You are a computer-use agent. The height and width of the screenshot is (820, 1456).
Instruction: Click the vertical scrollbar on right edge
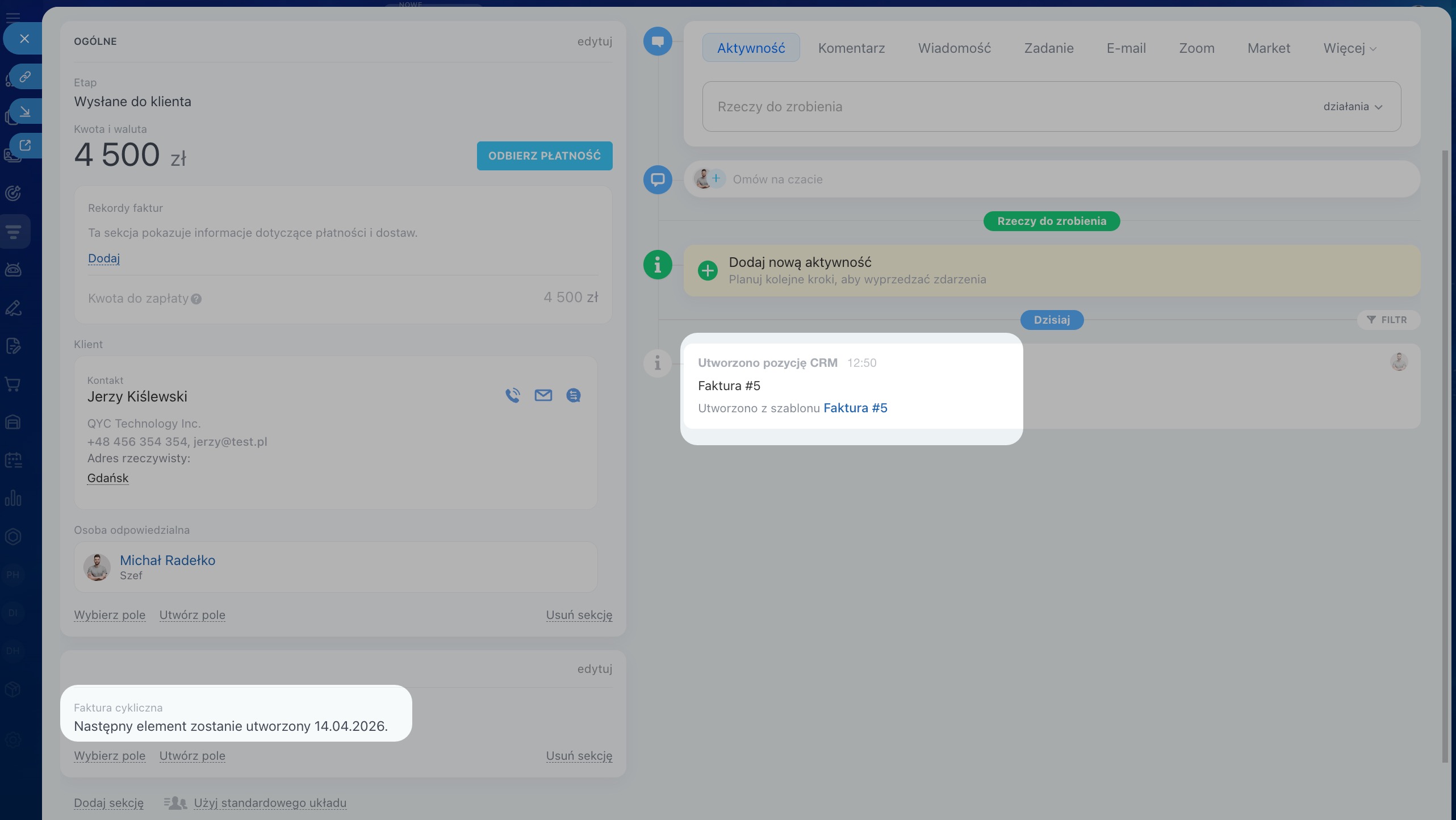[1446, 454]
